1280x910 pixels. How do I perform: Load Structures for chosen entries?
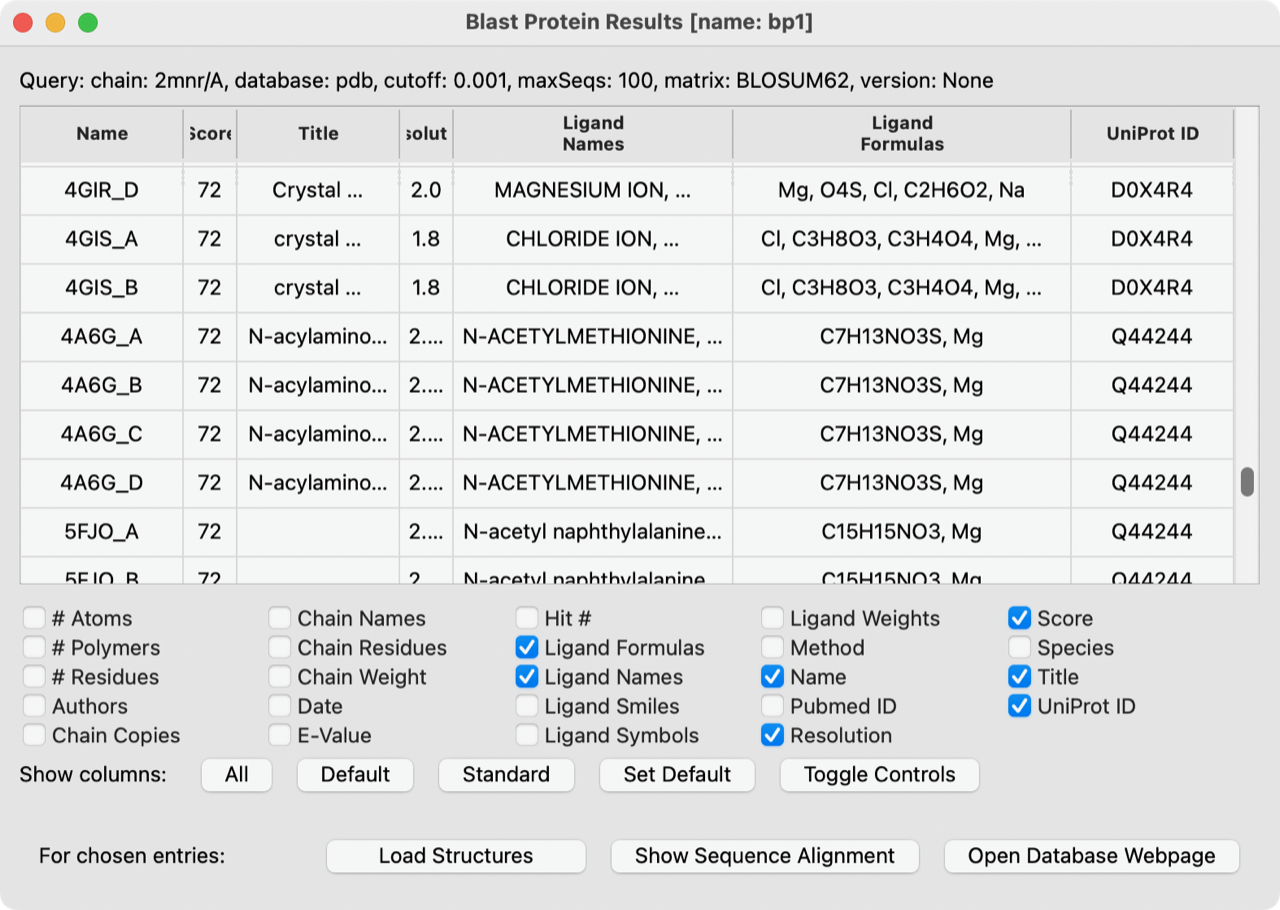[455, 856]
